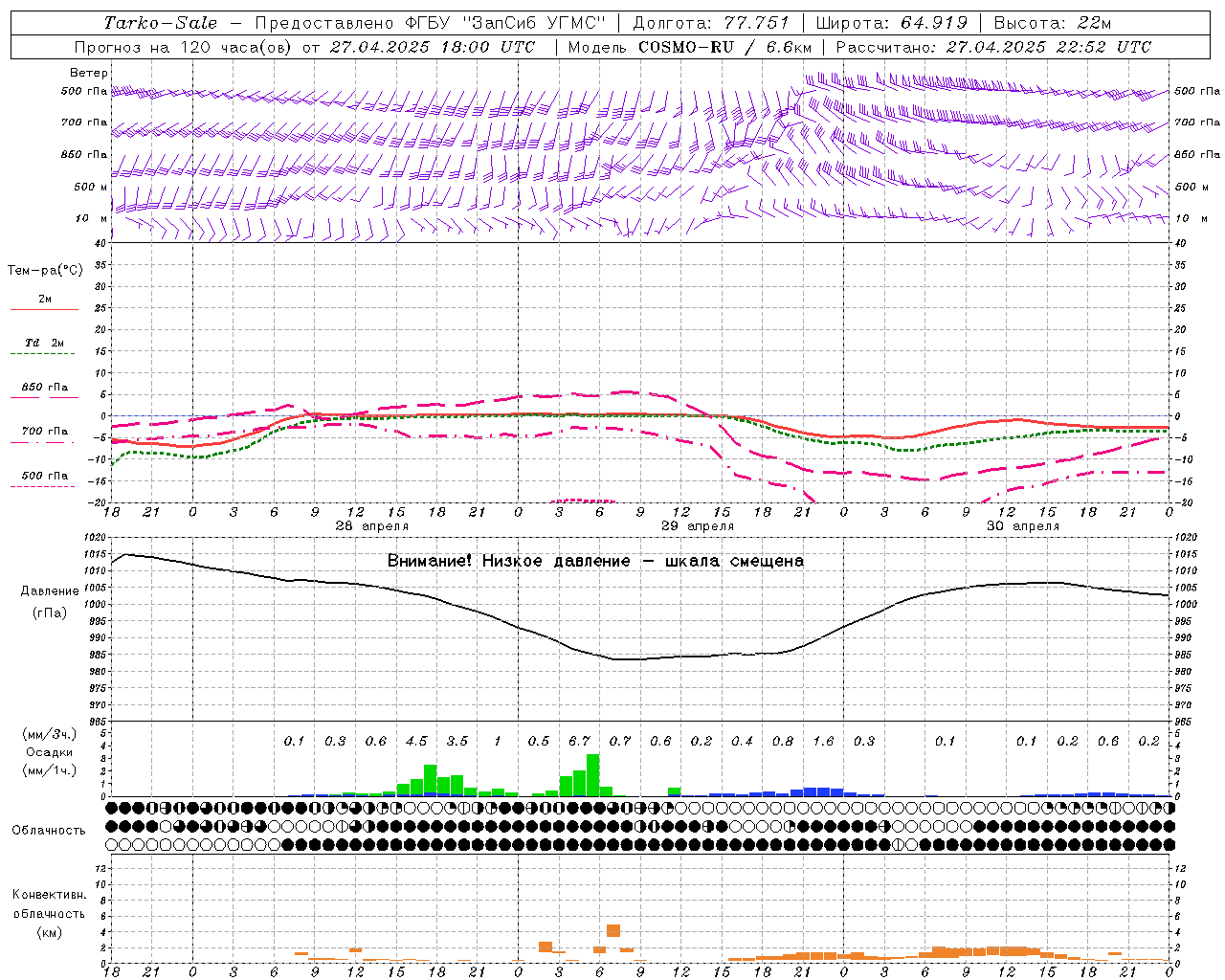Click the 'Ветер' wind panel label
This screenshot has height=980, width=1225.
coord(89,73)
